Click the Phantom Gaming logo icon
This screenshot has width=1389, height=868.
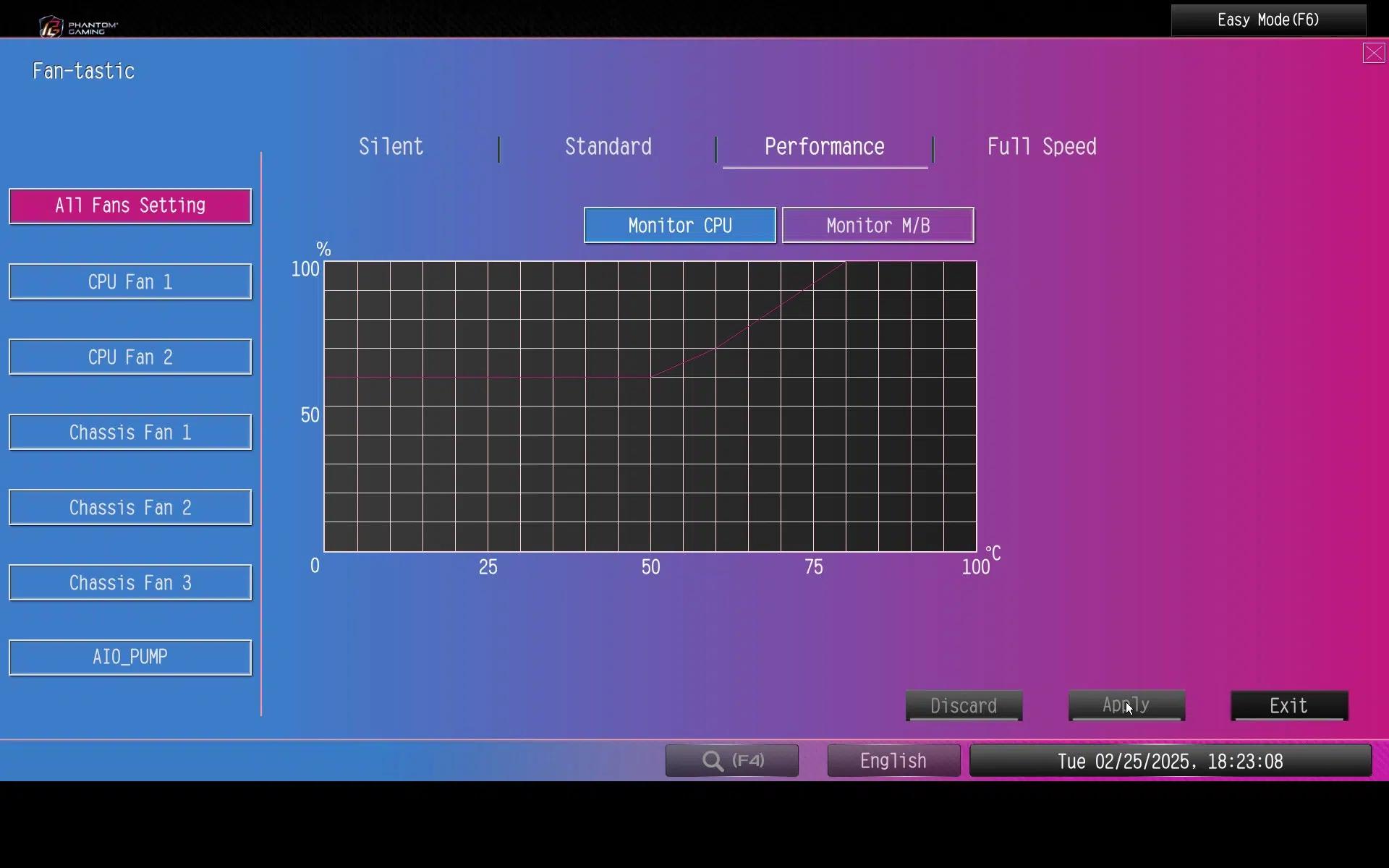click(x=51, y=27)
